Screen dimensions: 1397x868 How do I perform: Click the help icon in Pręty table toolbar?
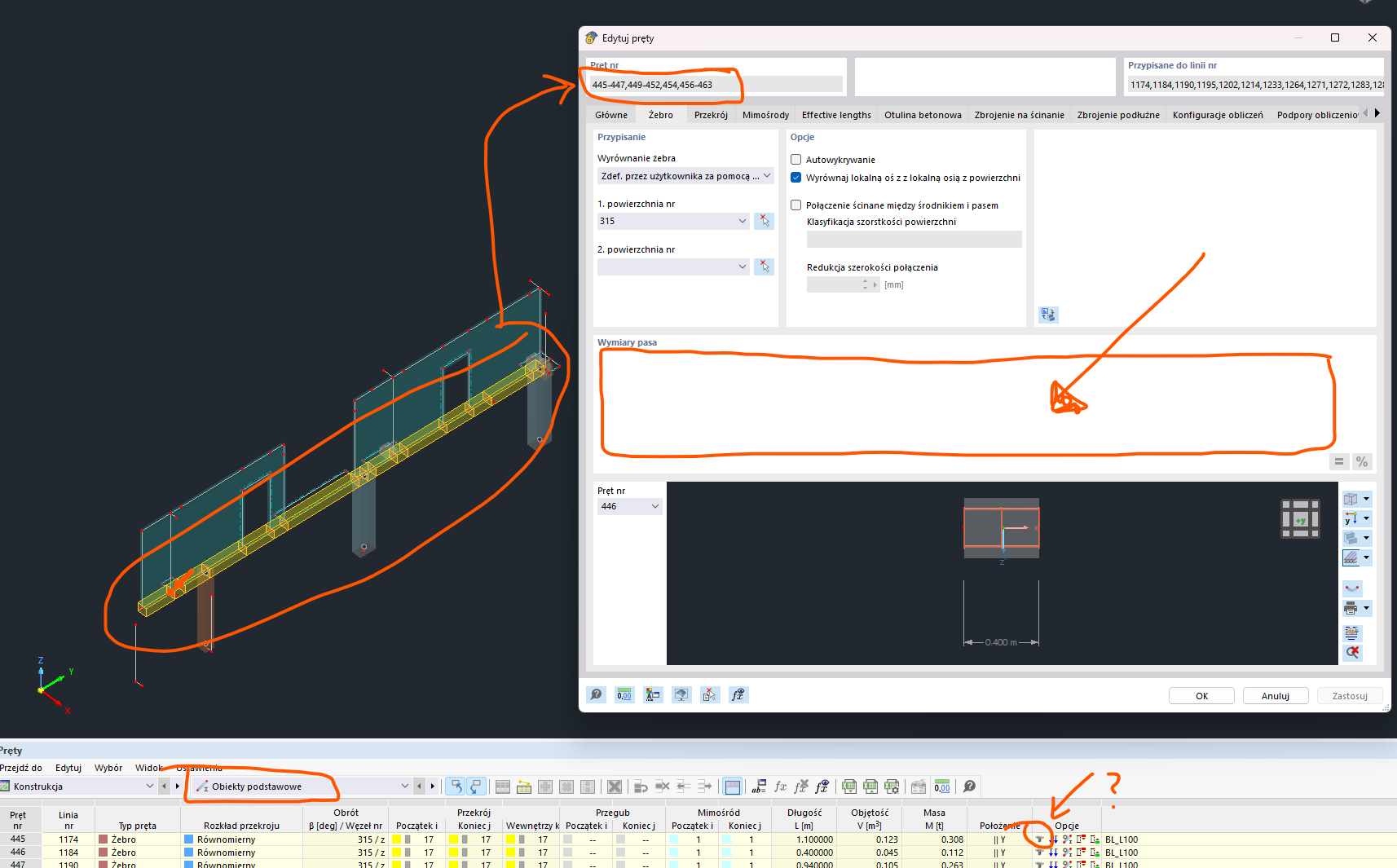[x=969, y=786]
